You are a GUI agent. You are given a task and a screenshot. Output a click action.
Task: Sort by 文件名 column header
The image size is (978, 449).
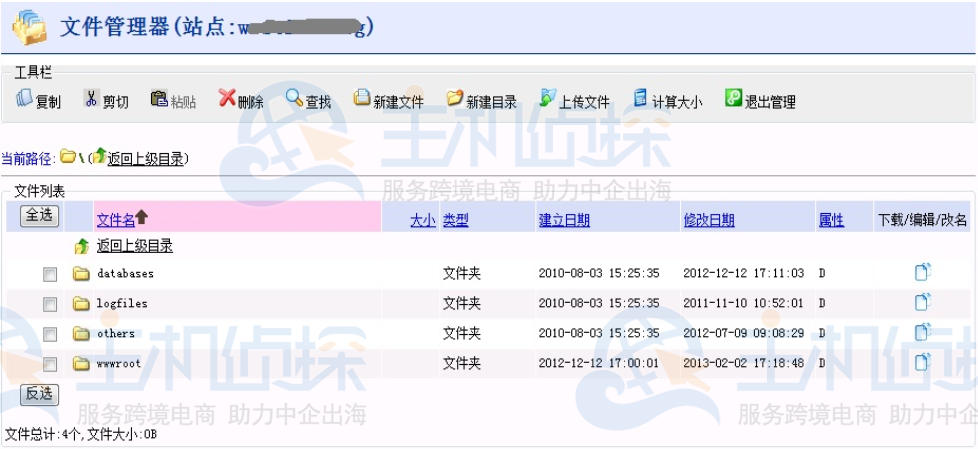pyautogui.click(x=116, y=220)
